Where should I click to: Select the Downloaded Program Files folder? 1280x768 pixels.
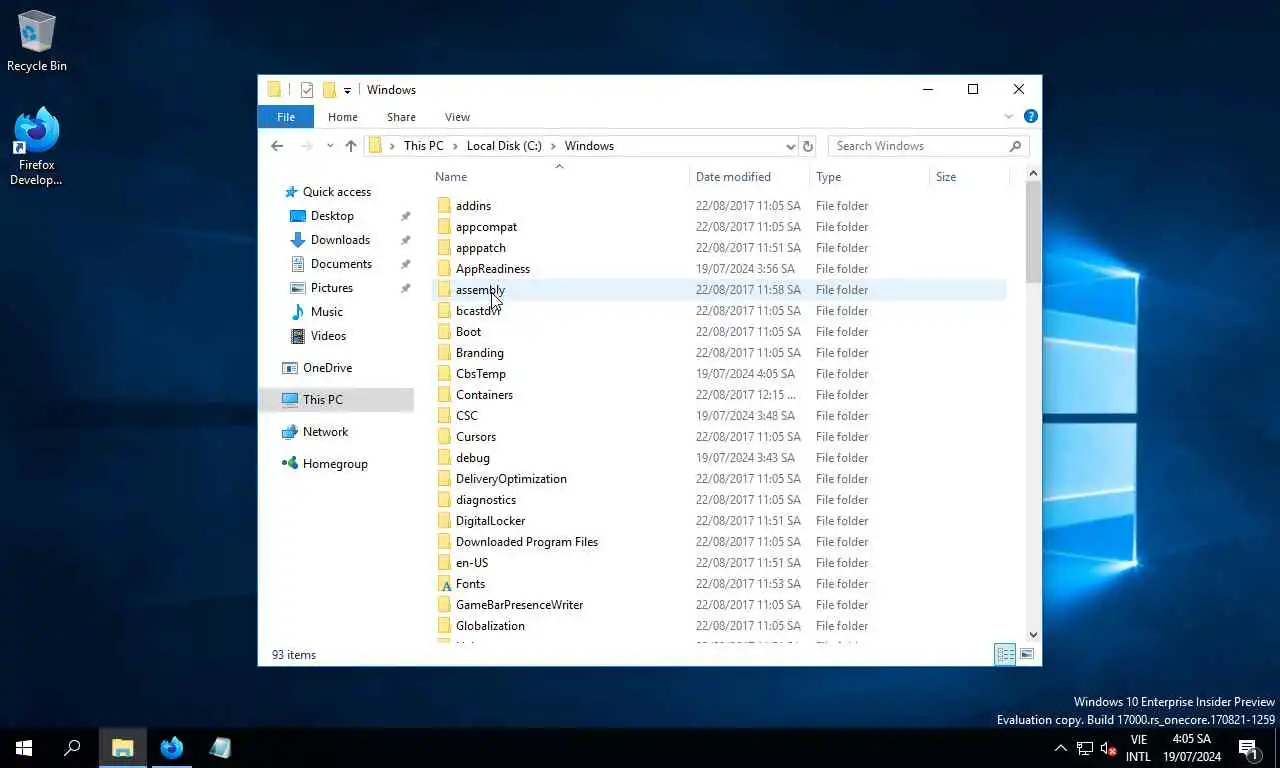[527, 542]
